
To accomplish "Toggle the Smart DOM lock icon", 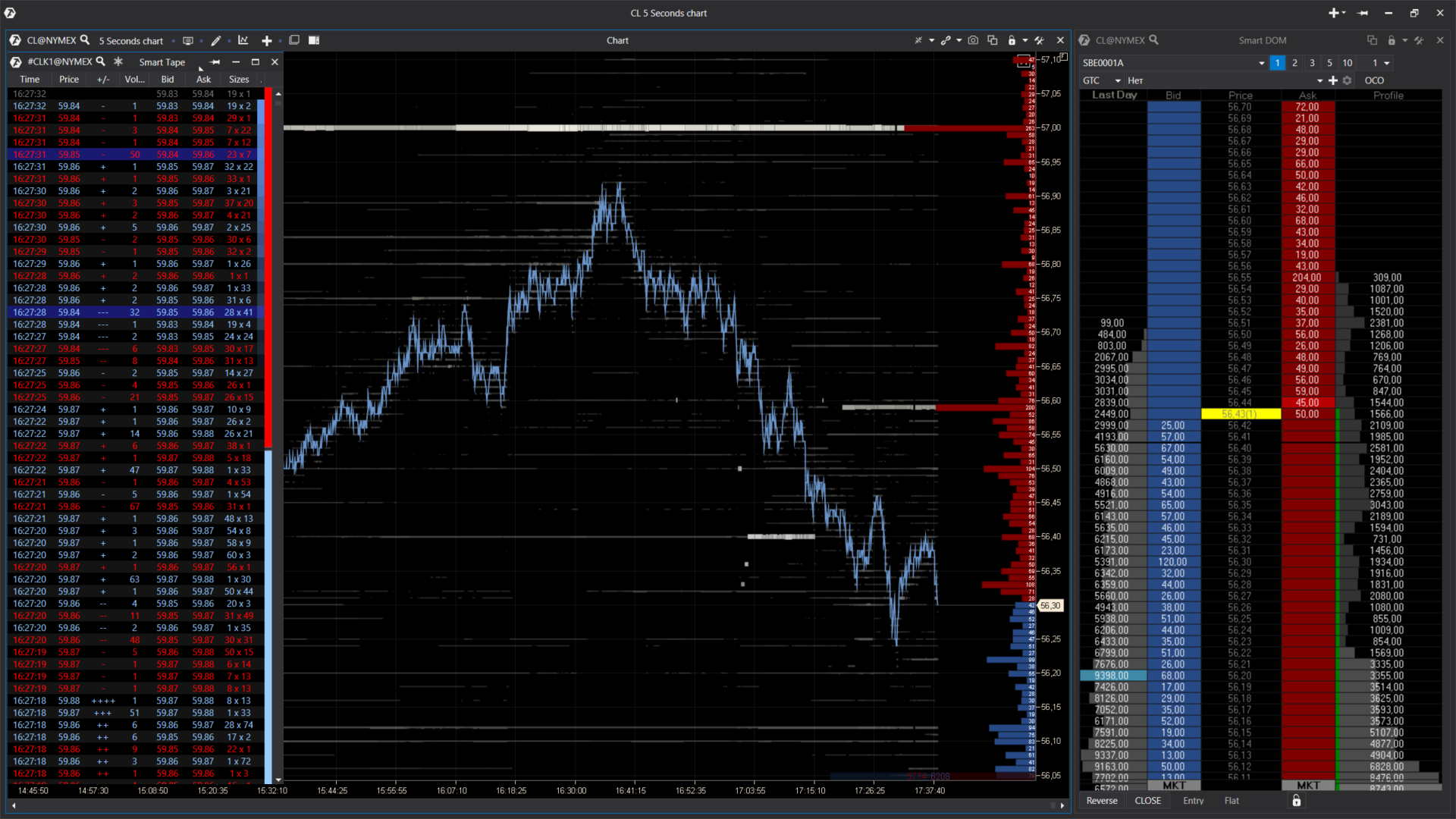I will (1391, 40).
